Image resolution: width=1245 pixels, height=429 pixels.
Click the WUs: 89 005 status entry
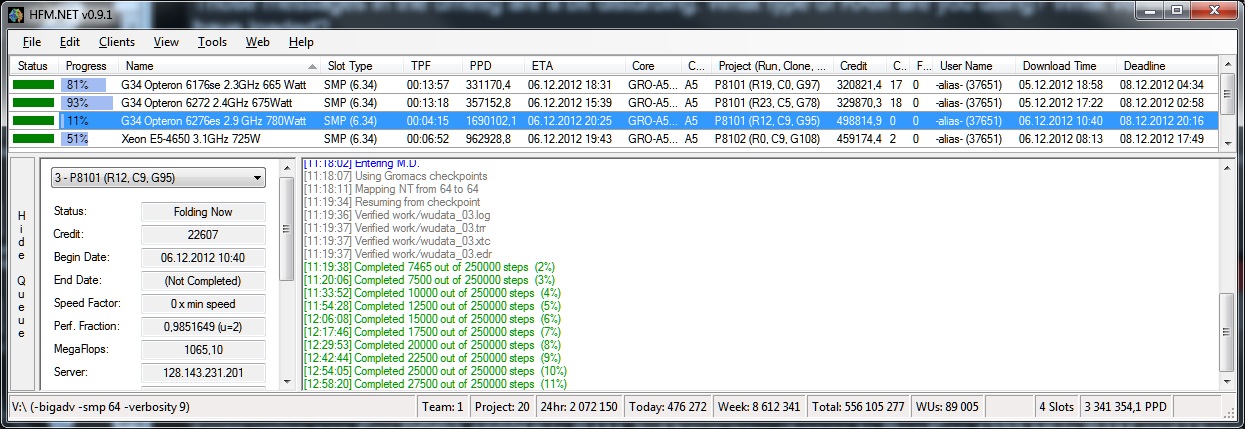point(948,407)
